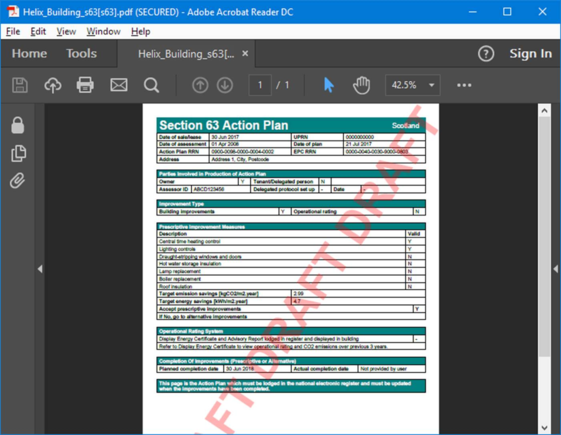Open the Find text magnifier icon
Screen dimensions: 561x435
click(x=151, y=85)
